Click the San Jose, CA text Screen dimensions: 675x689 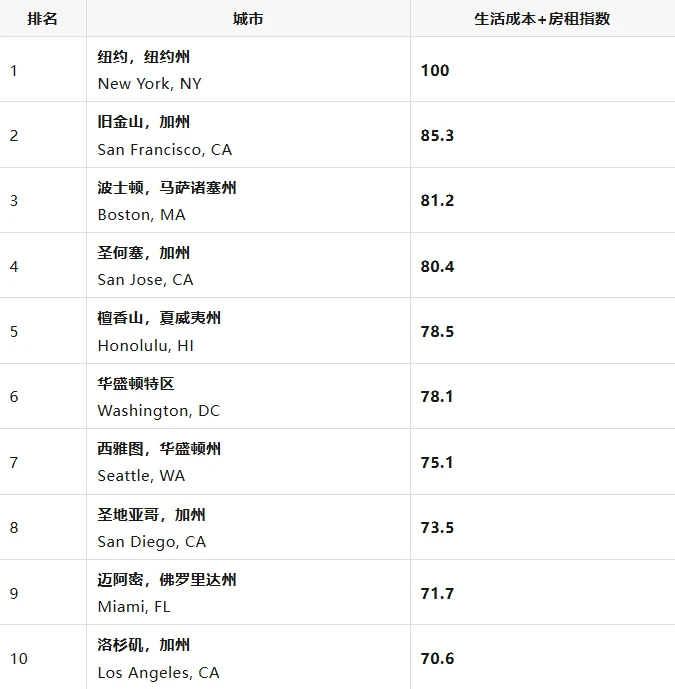(x=145, y=280)
